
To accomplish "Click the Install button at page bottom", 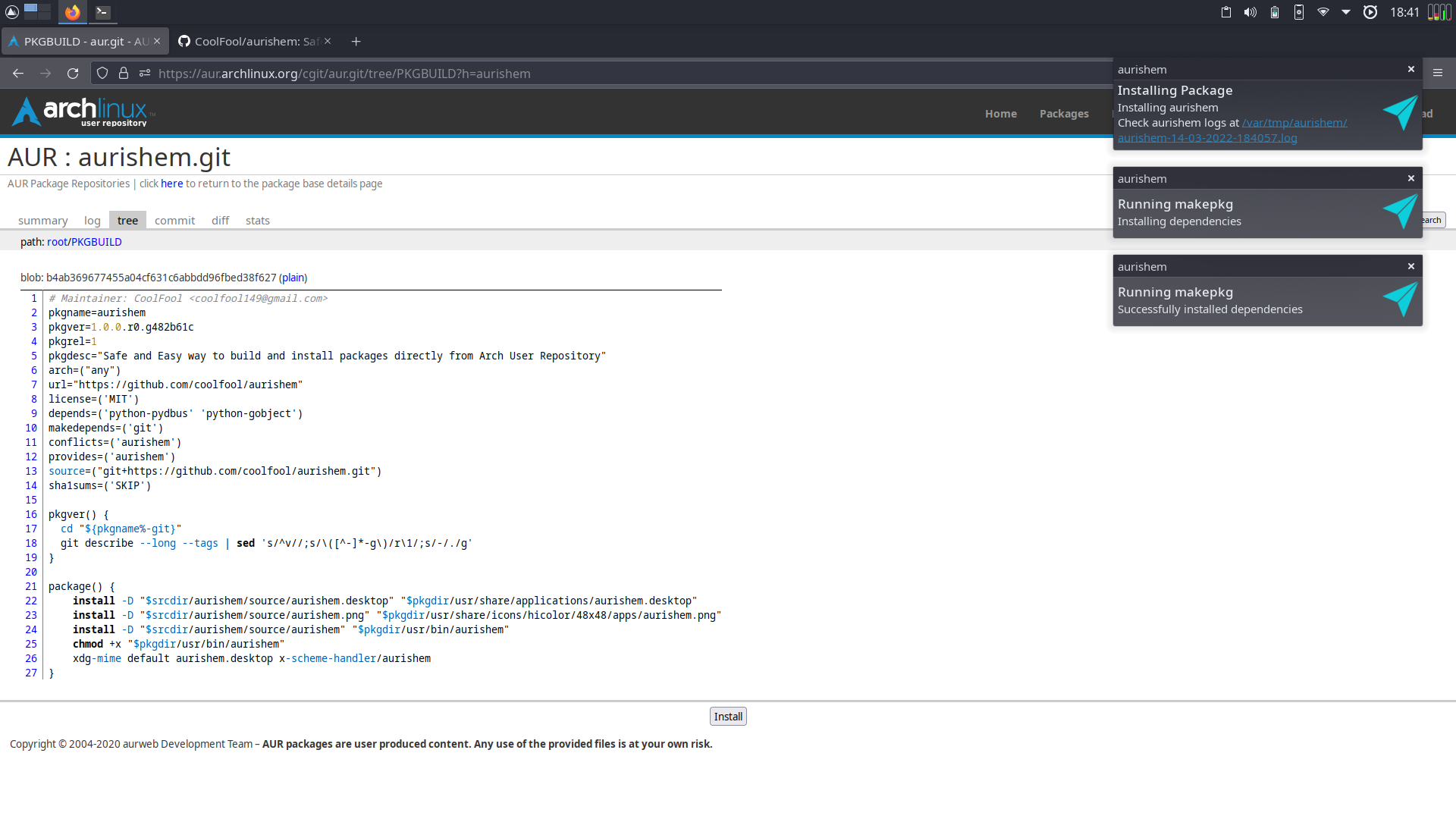I will pyautogui.click(x=727, y=715).
